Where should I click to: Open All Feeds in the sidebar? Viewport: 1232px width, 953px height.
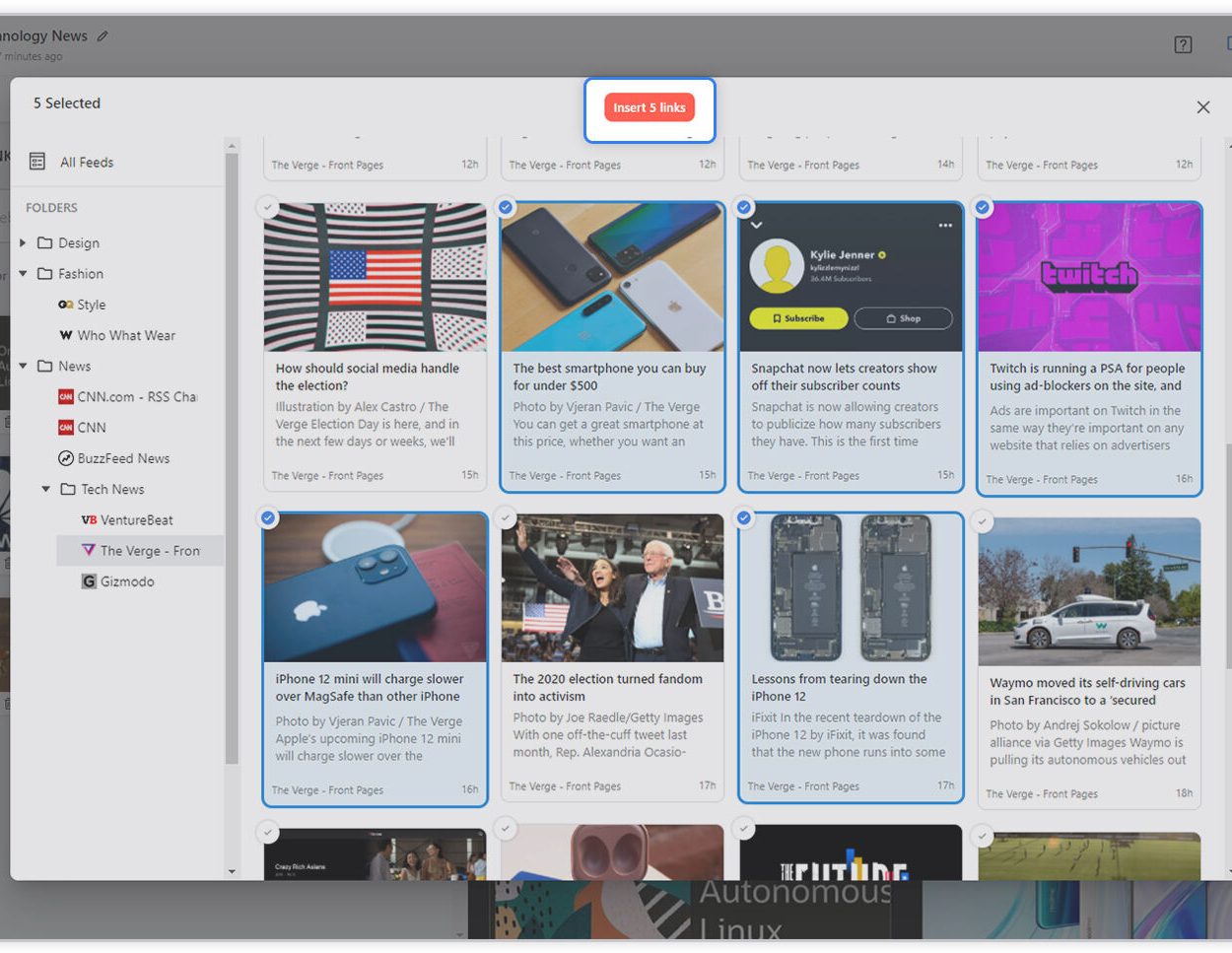pos(87,162)
